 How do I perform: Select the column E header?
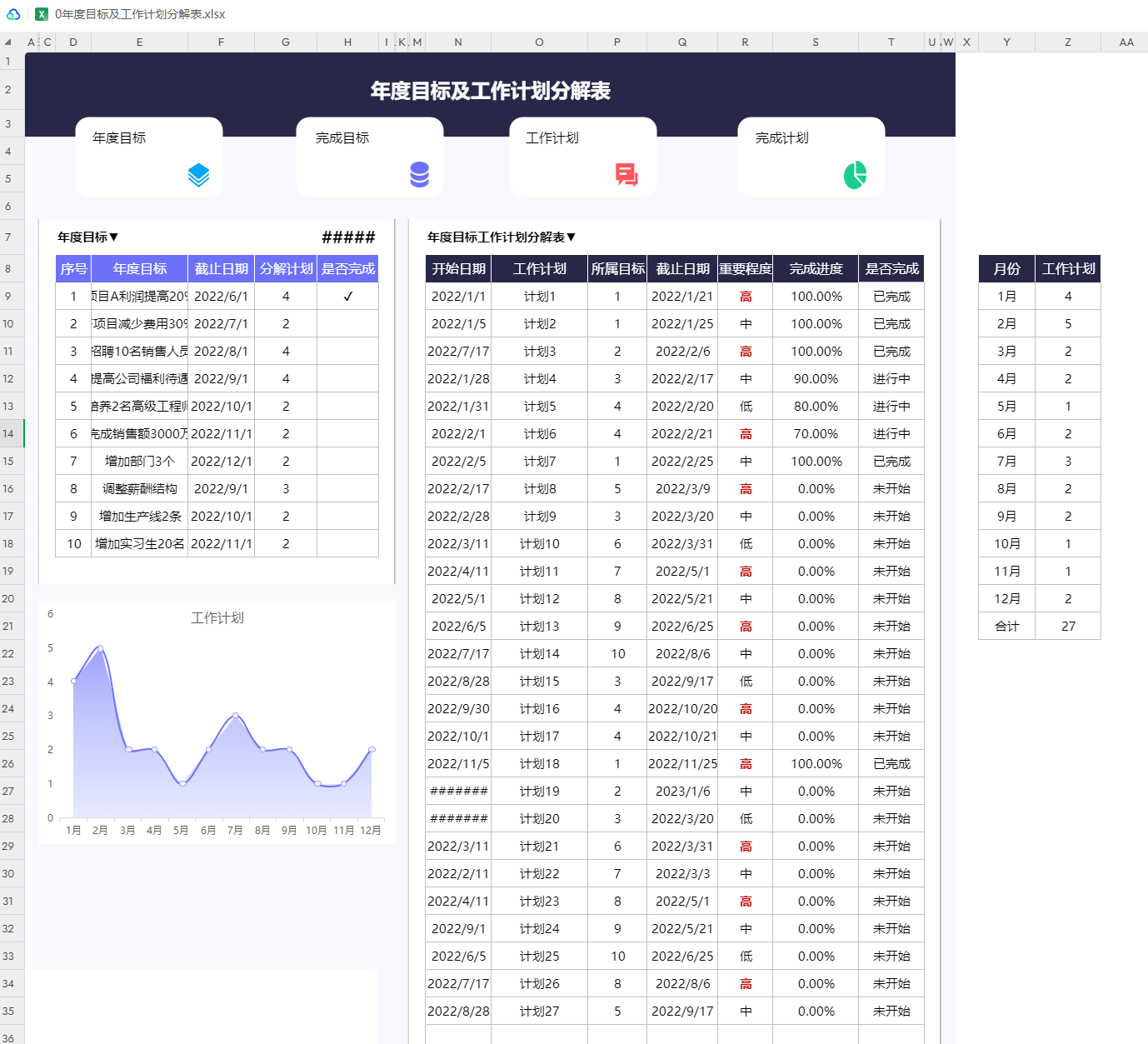tap(139, 42)
